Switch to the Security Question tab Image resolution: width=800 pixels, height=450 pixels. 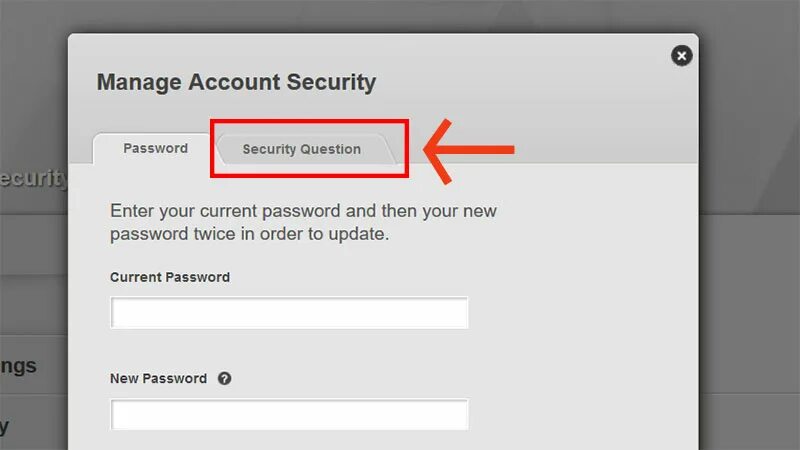coord(302,149)
